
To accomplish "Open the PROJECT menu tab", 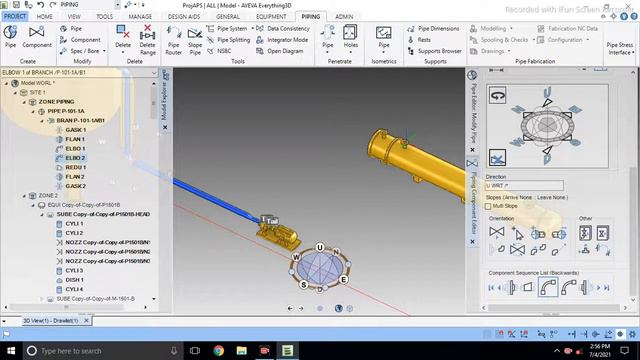I will 15,16.
